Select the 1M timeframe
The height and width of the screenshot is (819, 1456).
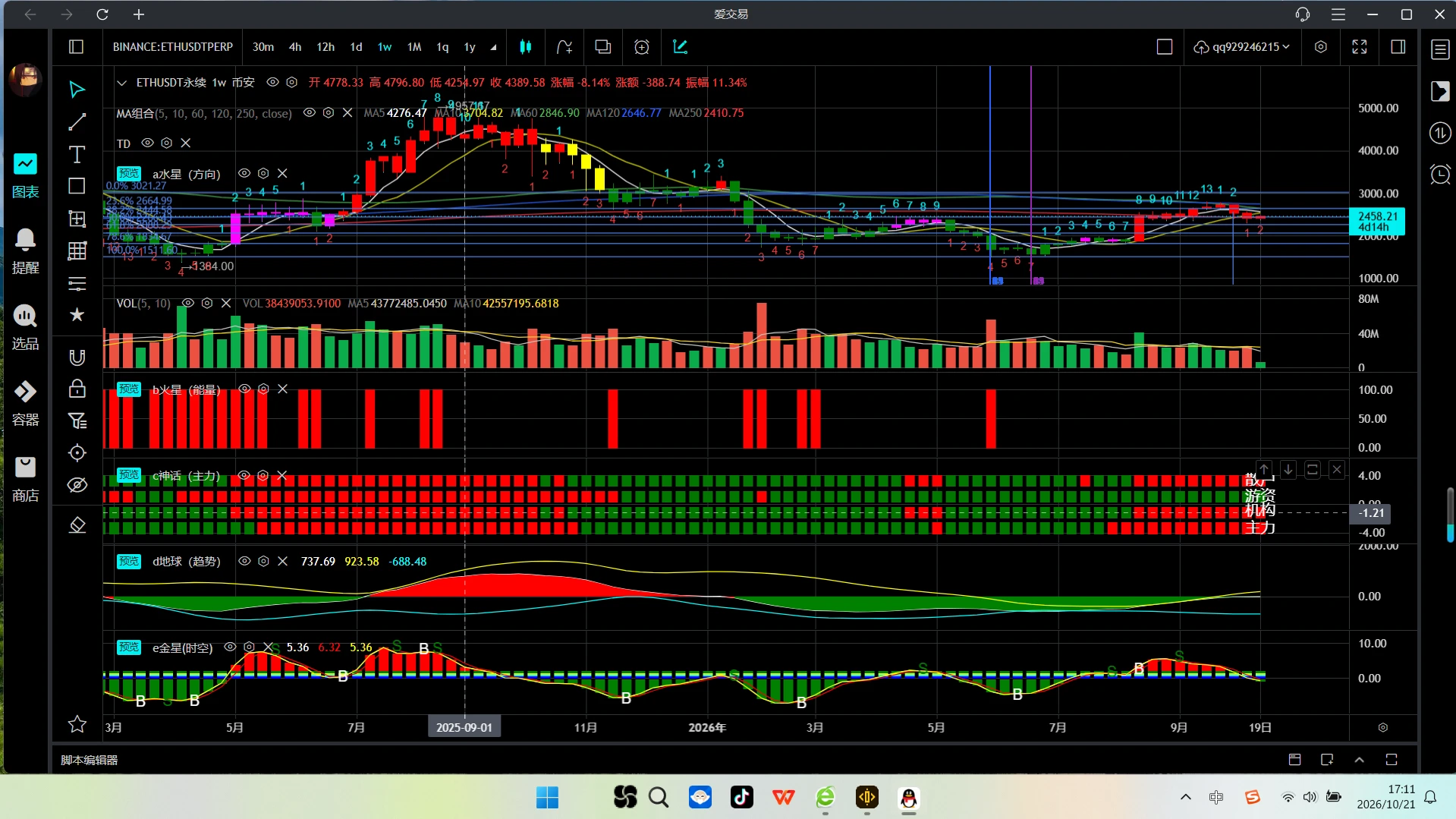click(x=414, y=47)
